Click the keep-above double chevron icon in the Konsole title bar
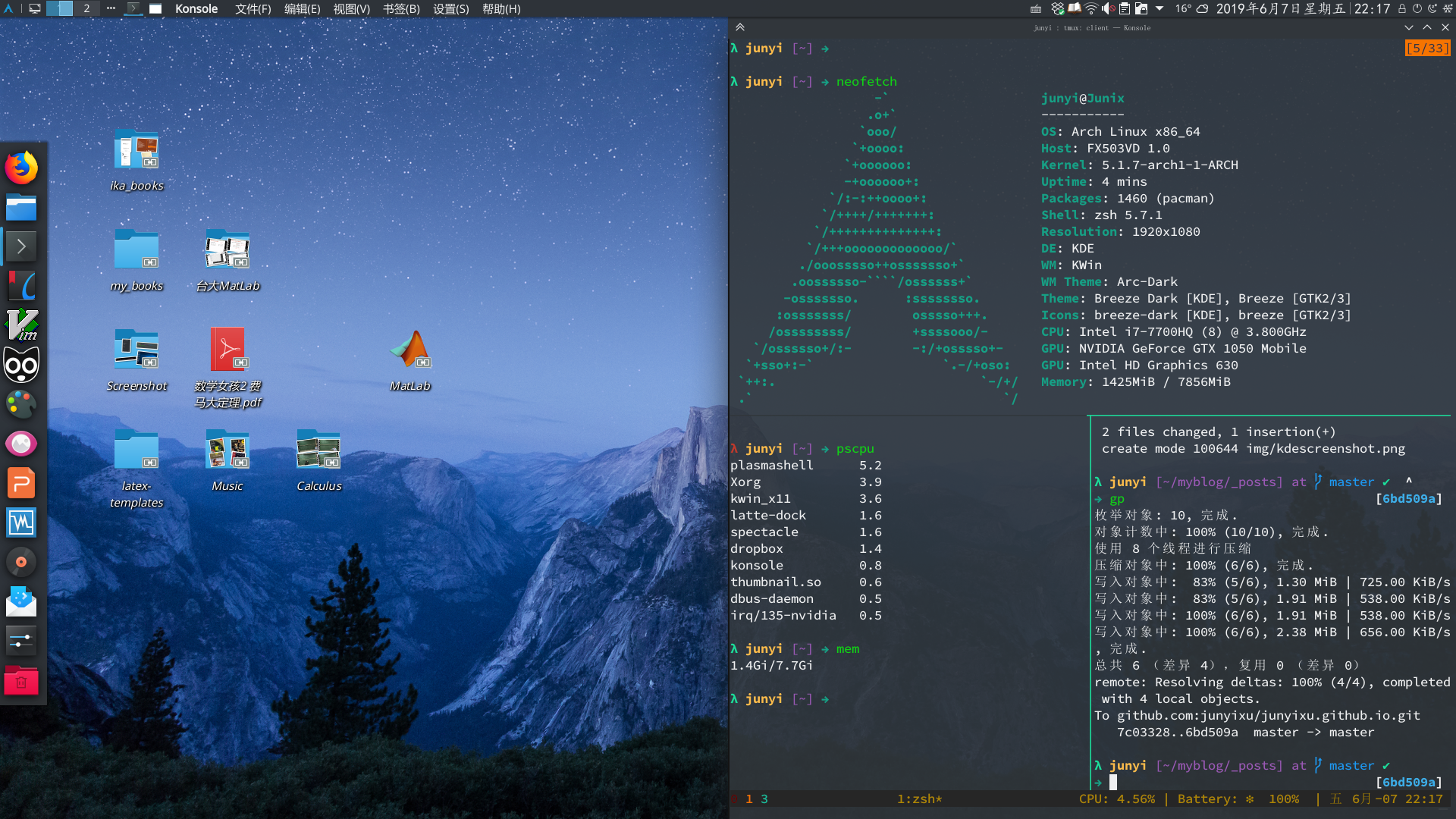The width and height of the screenshot is (1456, 819). (x=740, y=27)
